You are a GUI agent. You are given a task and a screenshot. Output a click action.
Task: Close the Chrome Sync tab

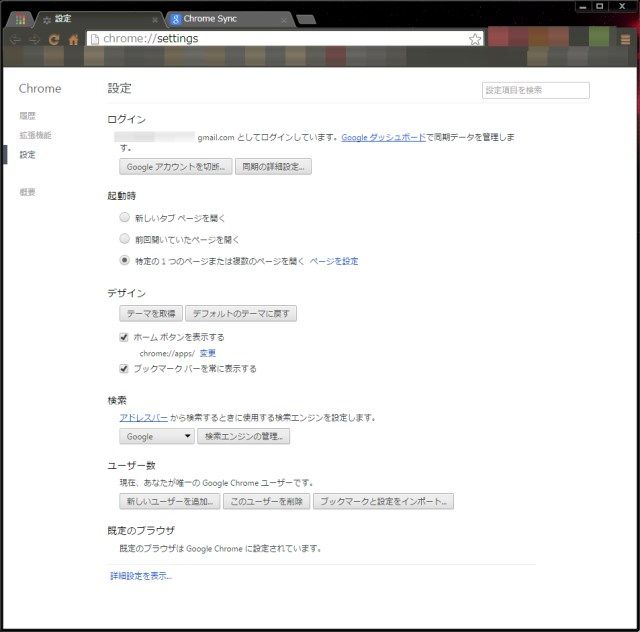point(284,20)
